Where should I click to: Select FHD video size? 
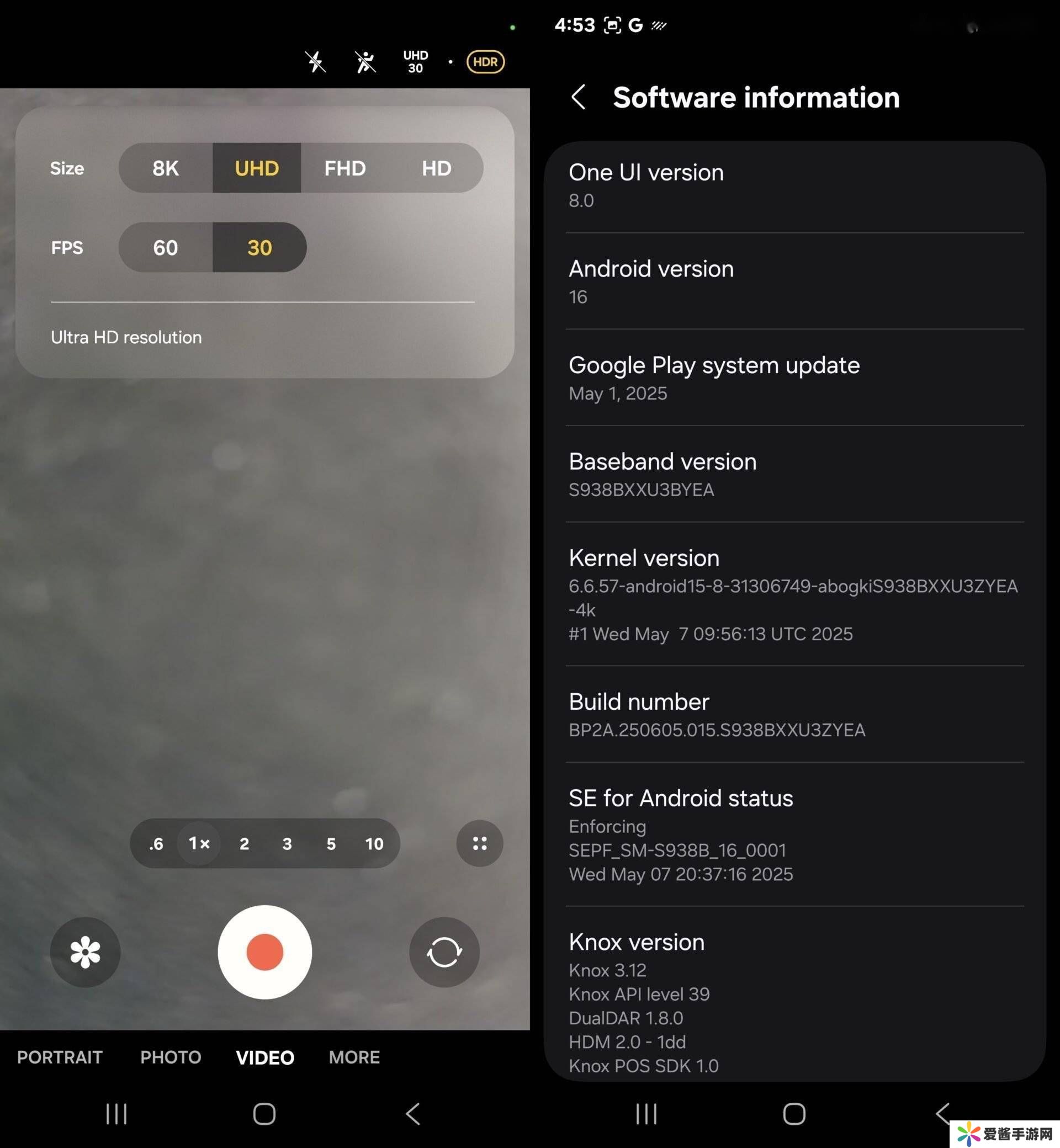(344, 168)
